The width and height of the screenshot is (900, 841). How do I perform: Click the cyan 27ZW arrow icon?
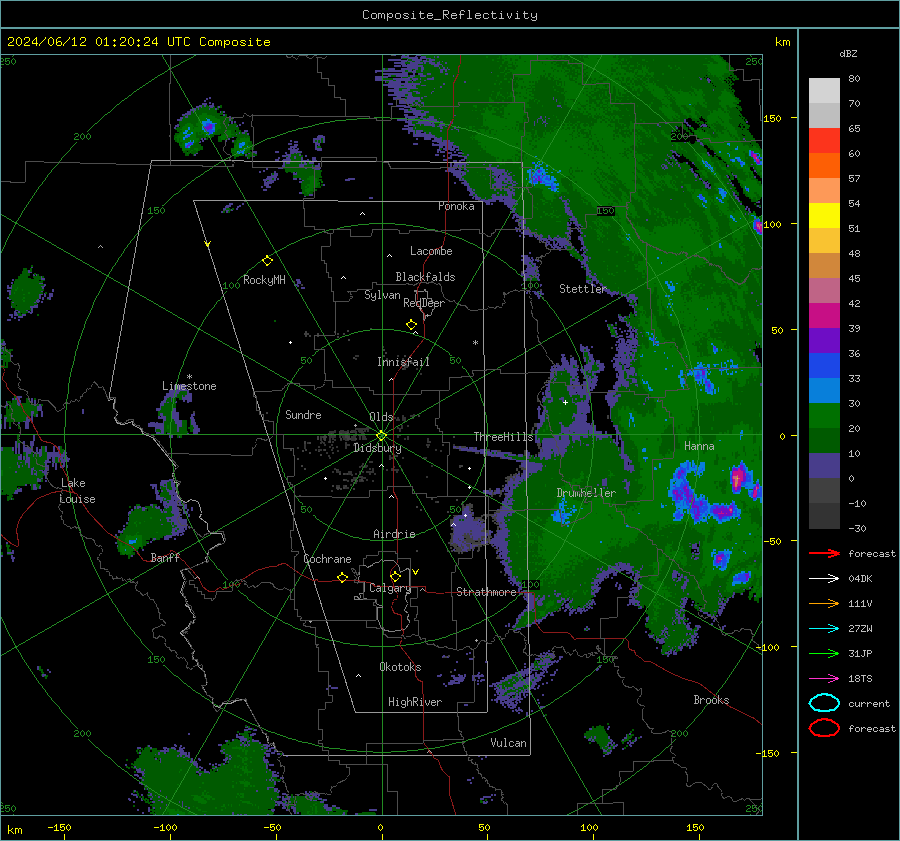tap(824, 629)
